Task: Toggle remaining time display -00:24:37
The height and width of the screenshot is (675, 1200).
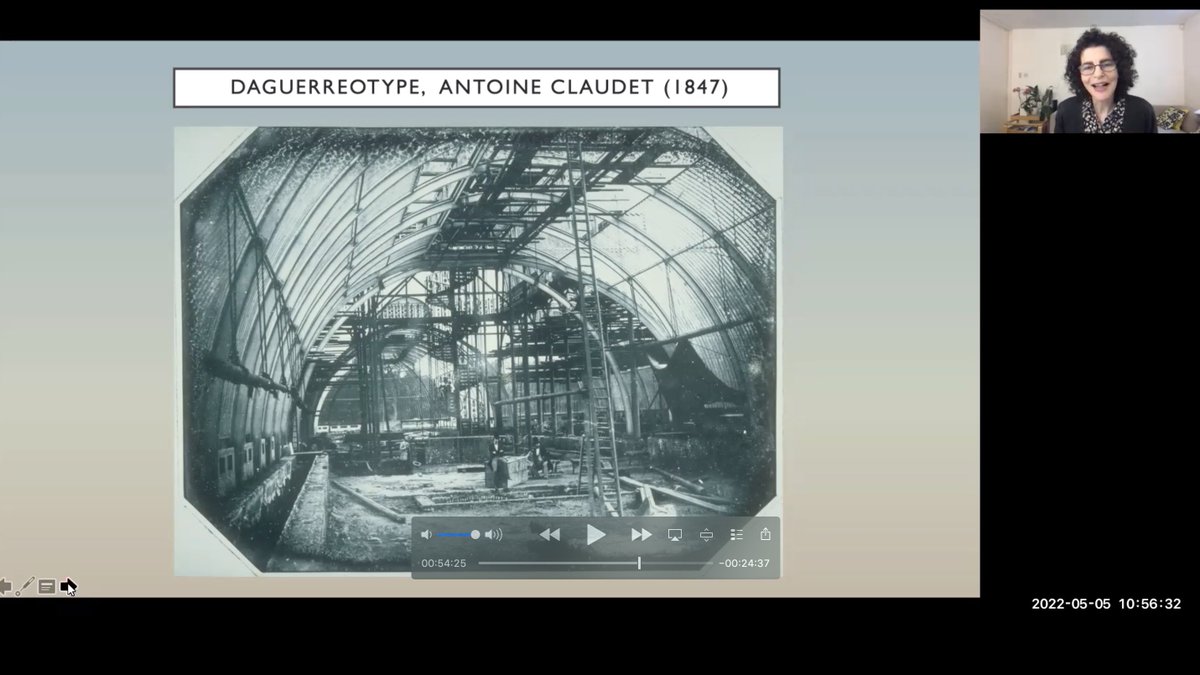Action: pos(744,563)
